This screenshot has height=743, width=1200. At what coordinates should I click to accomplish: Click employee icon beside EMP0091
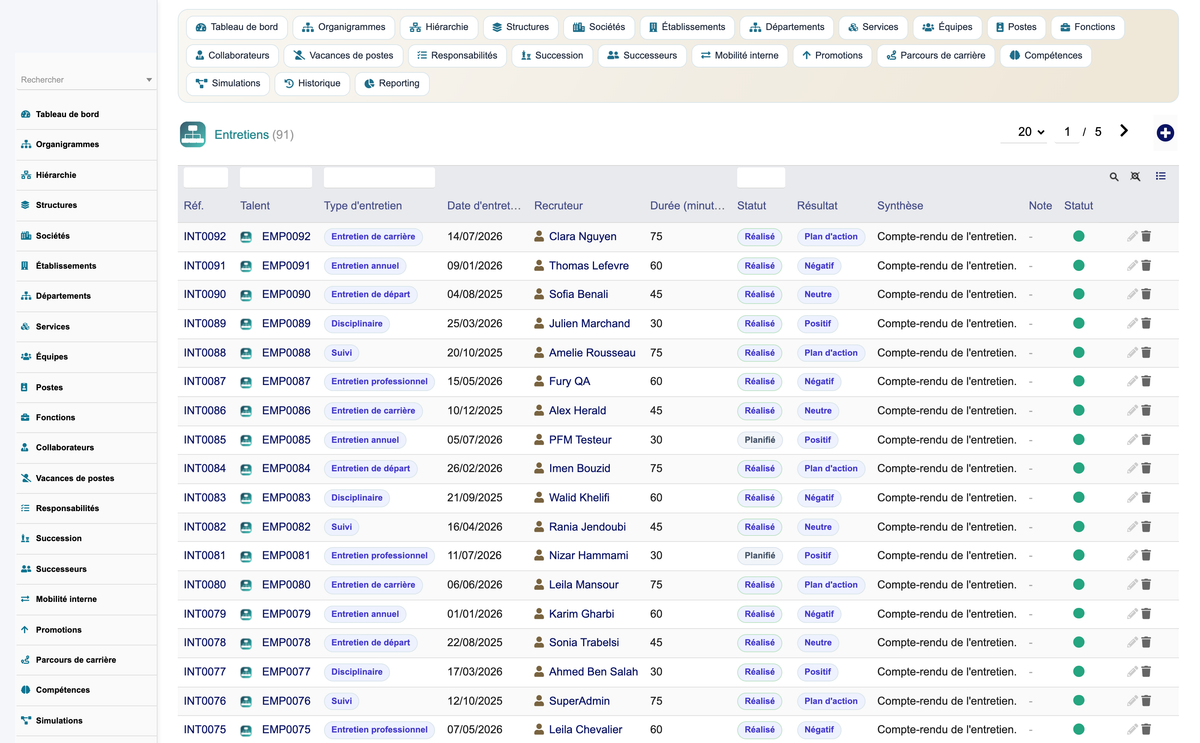coord(246,266)
